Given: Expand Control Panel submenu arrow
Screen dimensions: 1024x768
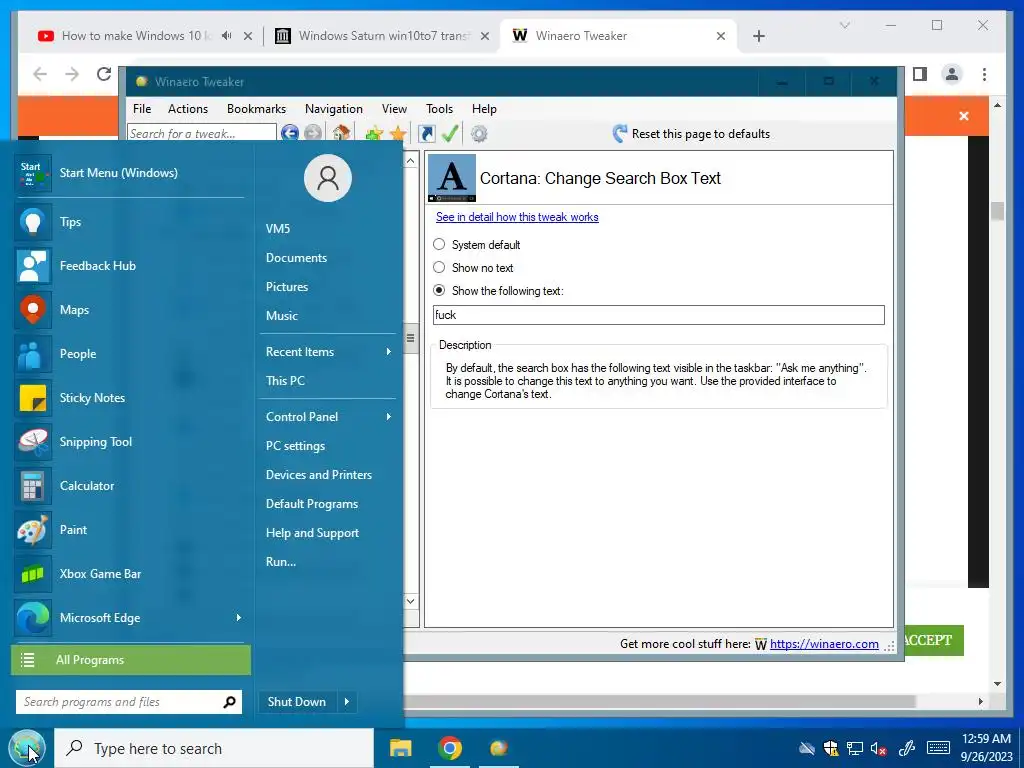Looking at the screenshot, I should pyautogui.click(x=389, y=417).
